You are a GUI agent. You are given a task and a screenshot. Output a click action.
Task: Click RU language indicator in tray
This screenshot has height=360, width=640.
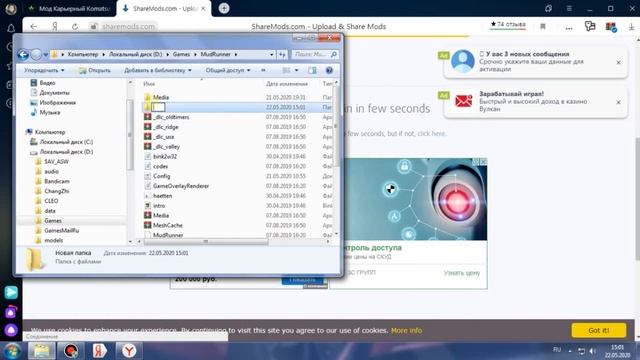point(557,350)
